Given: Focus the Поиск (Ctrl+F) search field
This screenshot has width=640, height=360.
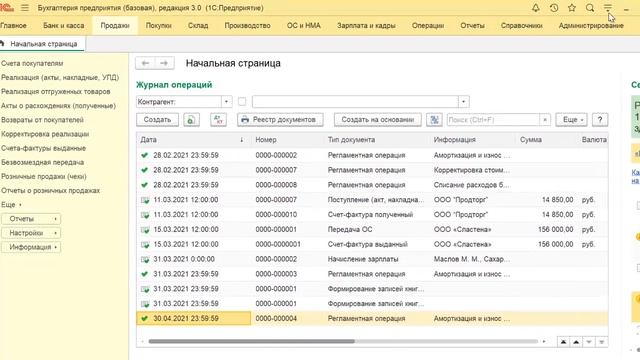Looking at the screenshot, I should pos(493,120).
